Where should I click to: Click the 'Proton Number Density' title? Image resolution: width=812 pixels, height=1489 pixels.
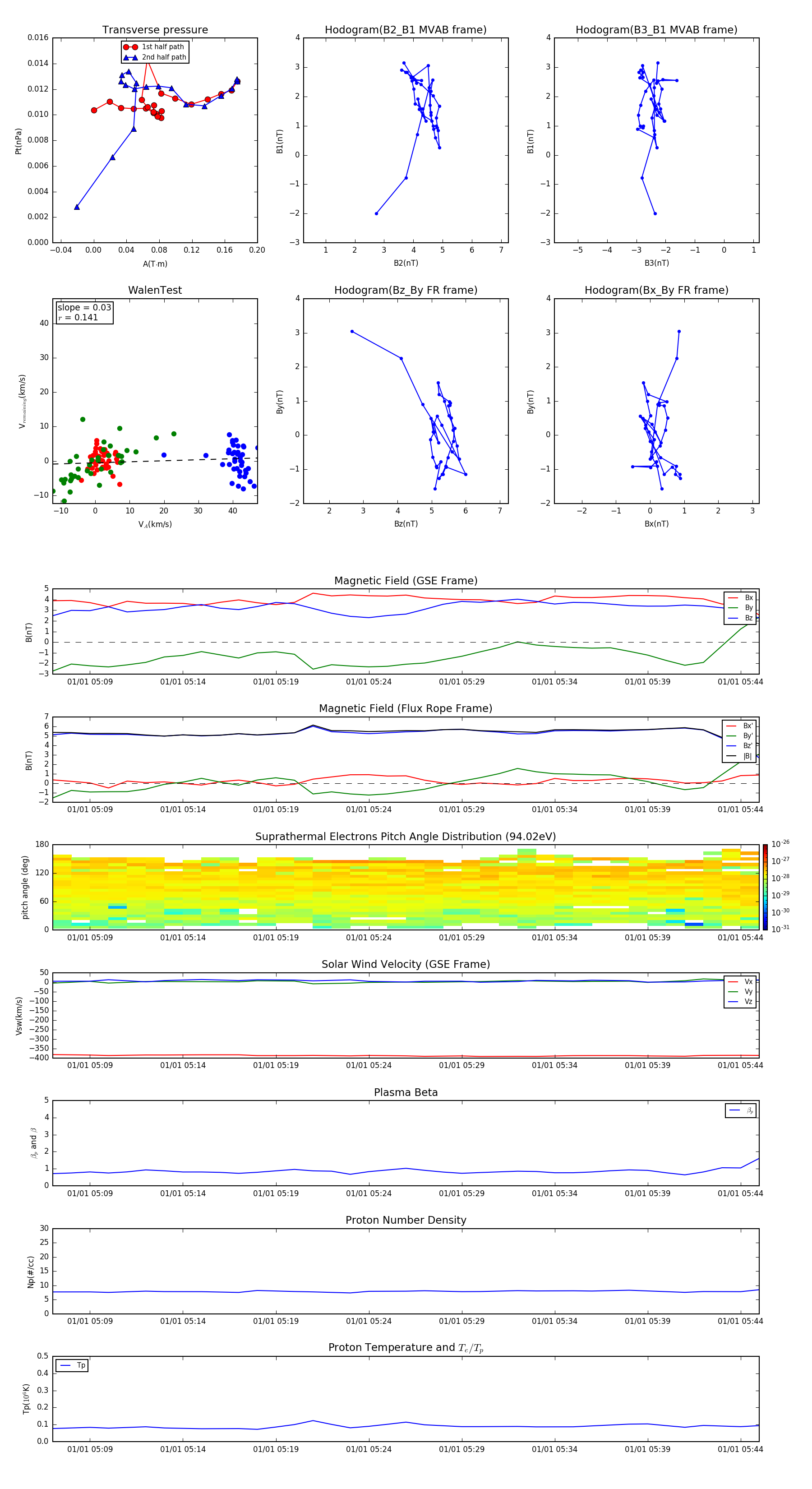click(x=406, y=1220)
